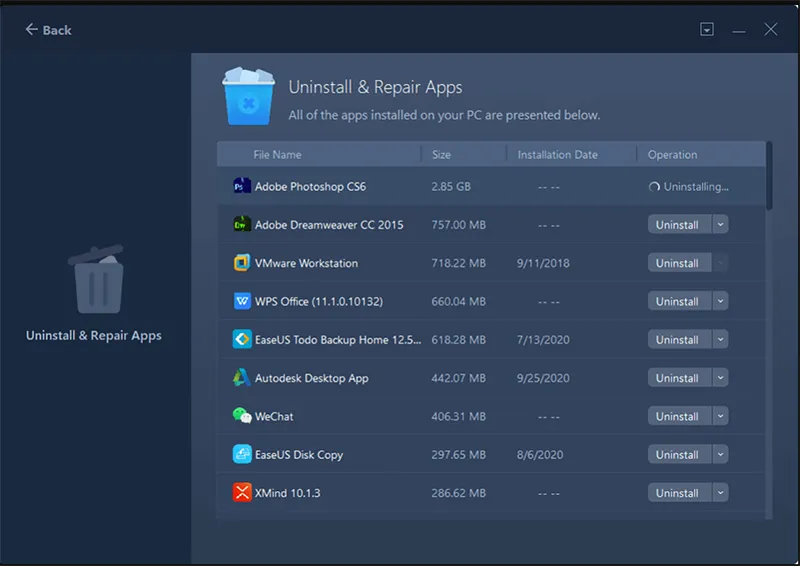Click the Adobe Photoshop CS6 icon
The image size is (800, 566).
[x=242, y=186]
